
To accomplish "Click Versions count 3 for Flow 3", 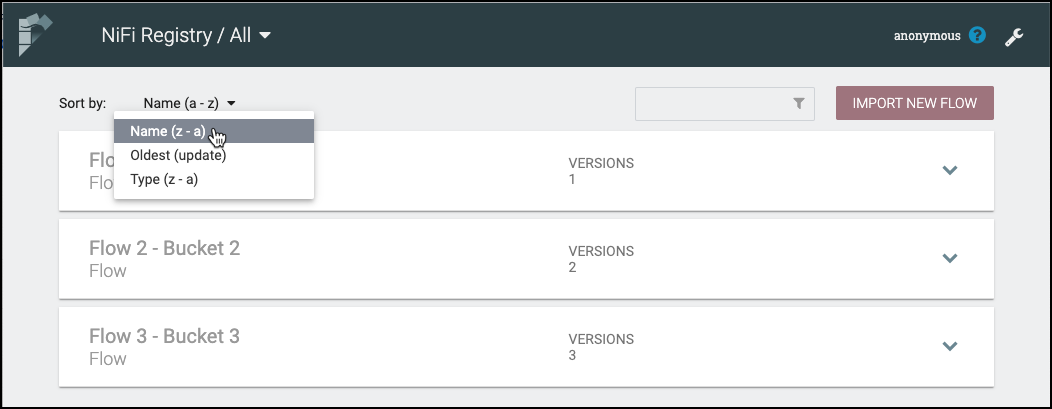I will tap(573, 356).
